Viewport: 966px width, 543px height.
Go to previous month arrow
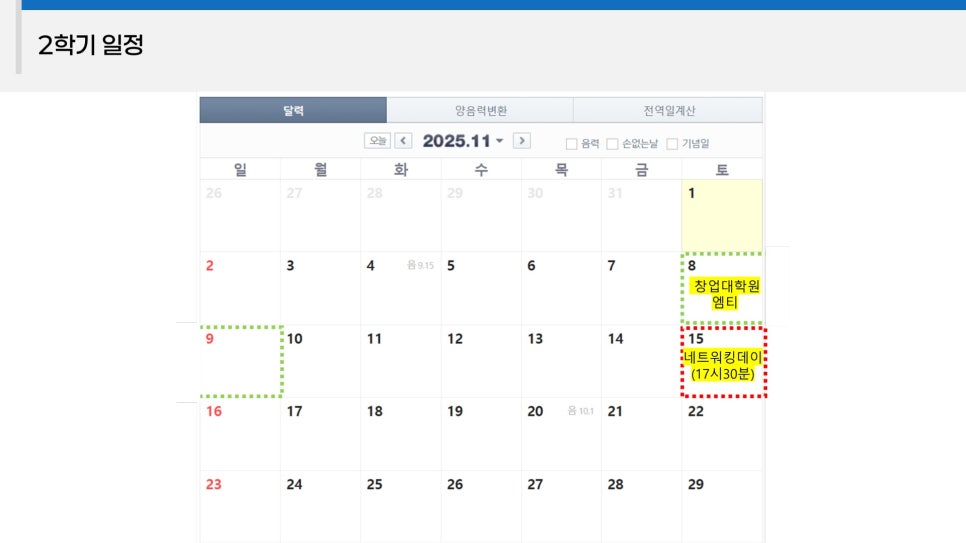[x=403, y=142]
